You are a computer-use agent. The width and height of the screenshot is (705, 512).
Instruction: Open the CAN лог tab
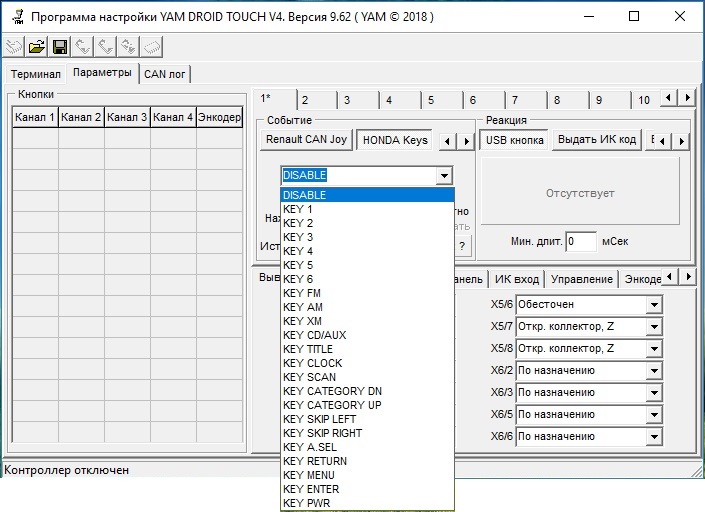point(164,74)
